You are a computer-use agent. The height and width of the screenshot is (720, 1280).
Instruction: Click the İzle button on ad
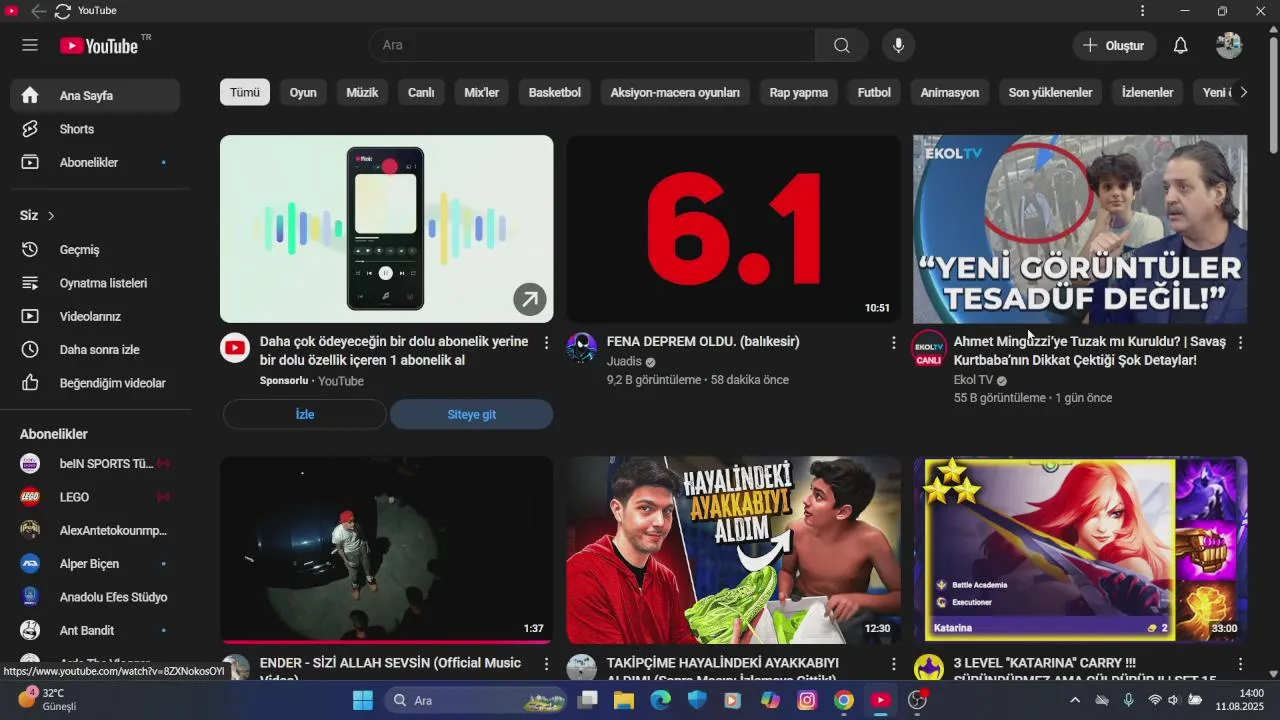(305, 414)
